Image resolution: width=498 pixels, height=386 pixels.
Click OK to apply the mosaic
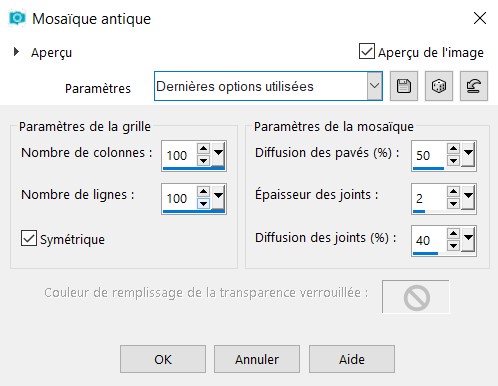click(x=163, y=359)
